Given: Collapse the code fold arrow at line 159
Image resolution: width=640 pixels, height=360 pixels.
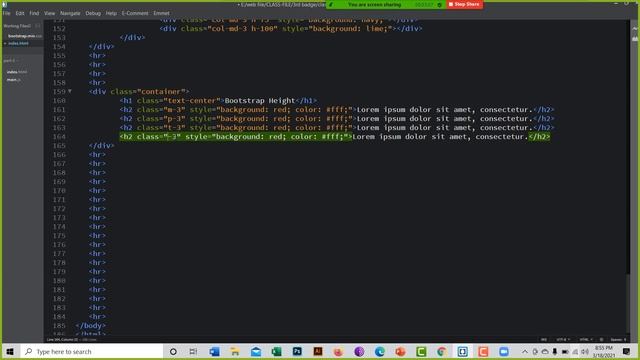Looking at the screenshot, I should tap(70, 91).
